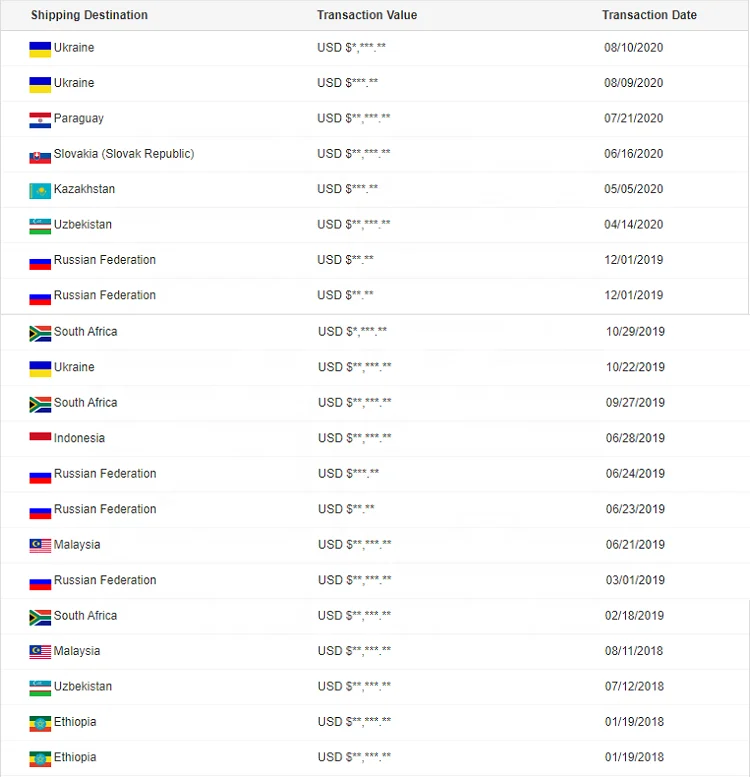The image size is (750, 777).
Task: Click Russian Federation flag in 03/01/2019 row
Action: coord(40,581)
